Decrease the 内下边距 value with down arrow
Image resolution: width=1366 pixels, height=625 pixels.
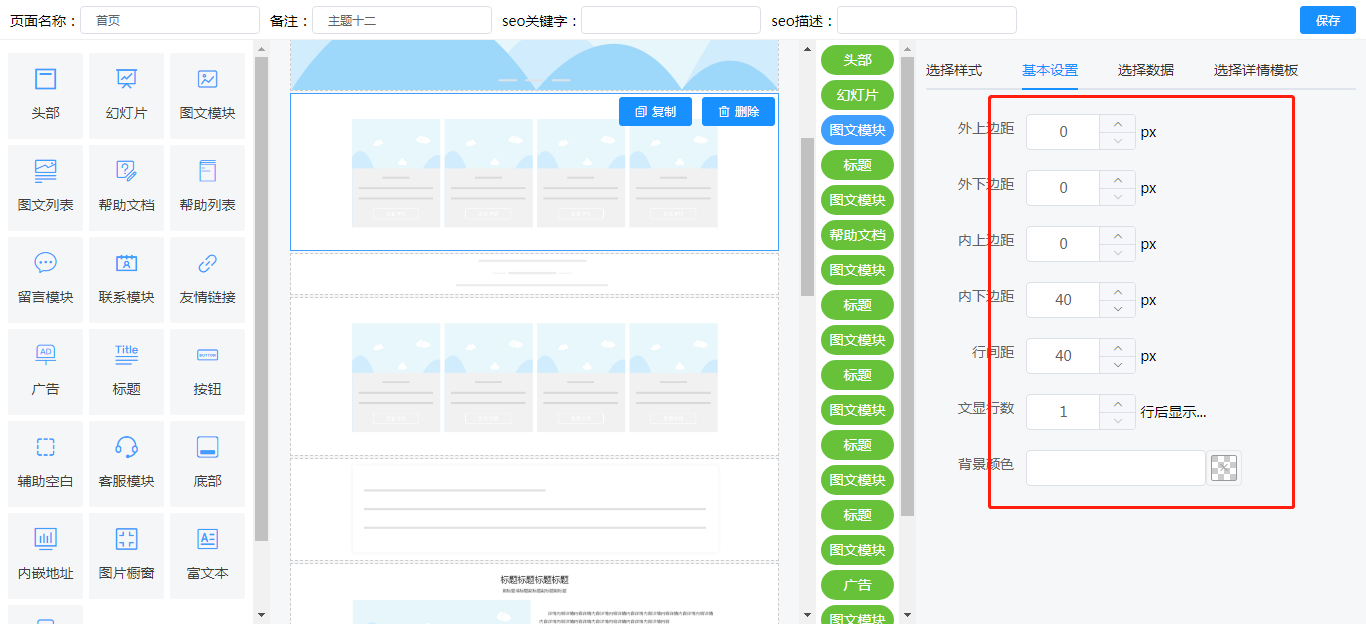click(x=1117, y=309)
